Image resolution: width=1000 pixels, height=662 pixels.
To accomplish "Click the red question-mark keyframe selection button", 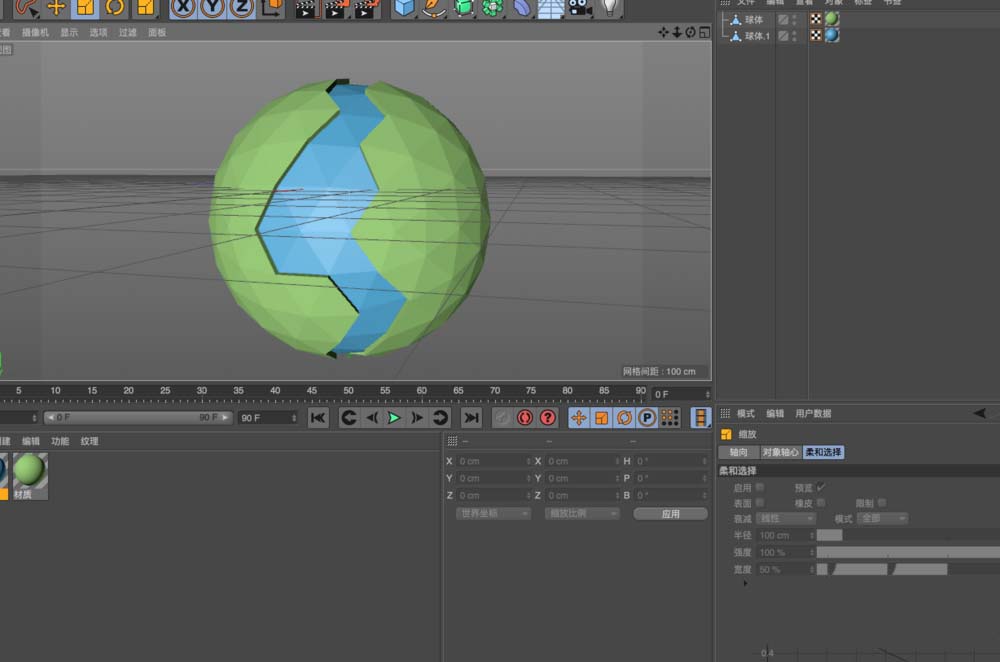I will pyautogui.click(x=548, y=418).
